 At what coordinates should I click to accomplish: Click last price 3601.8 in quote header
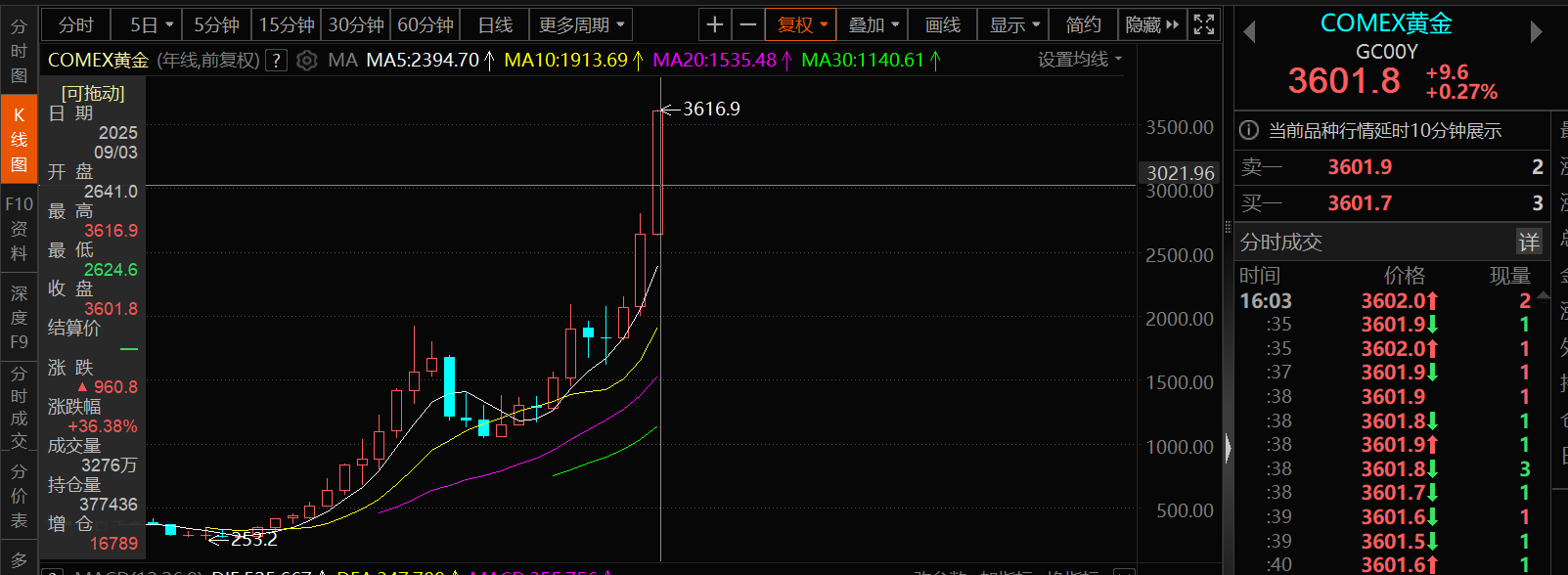[x=1344, y=80]
